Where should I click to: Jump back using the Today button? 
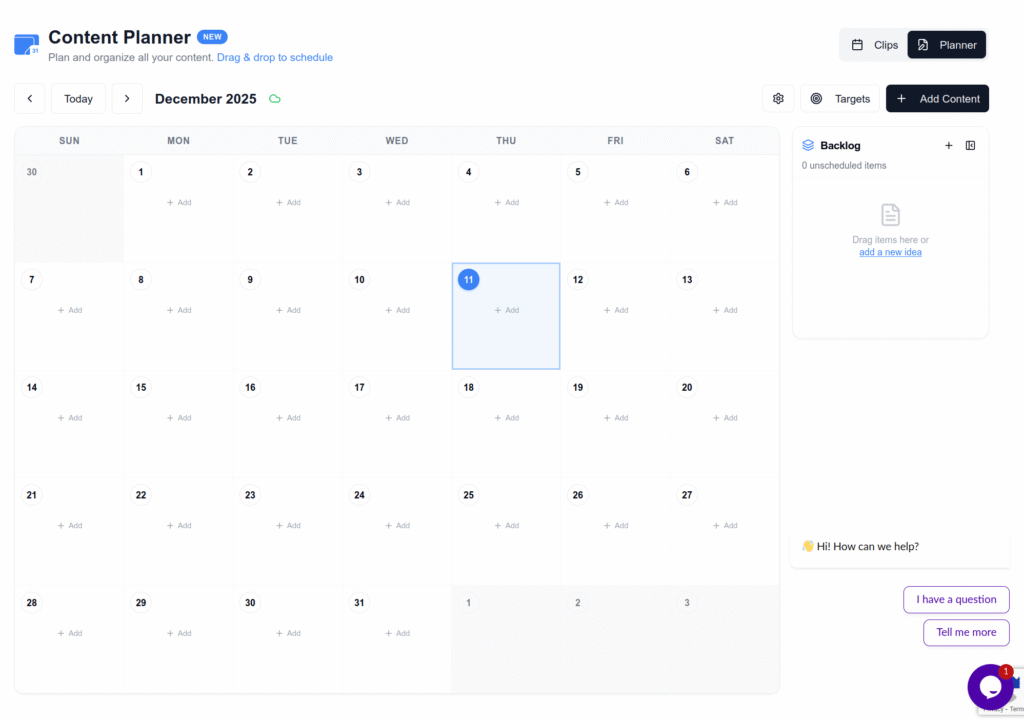coord(78,98)
